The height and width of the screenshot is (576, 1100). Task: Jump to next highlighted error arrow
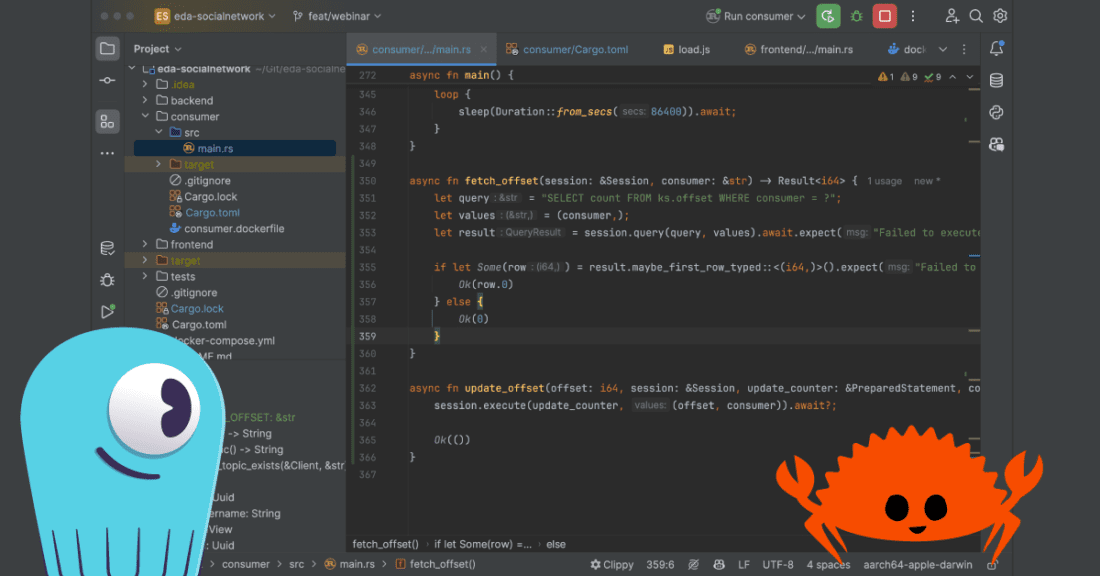pos(970,76)
